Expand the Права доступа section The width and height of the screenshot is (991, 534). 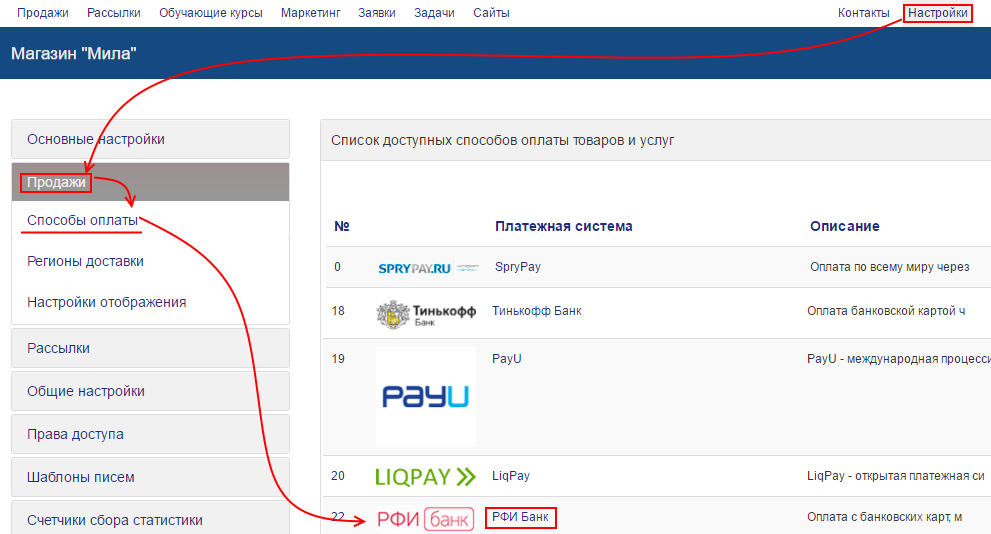click(150, 434)
